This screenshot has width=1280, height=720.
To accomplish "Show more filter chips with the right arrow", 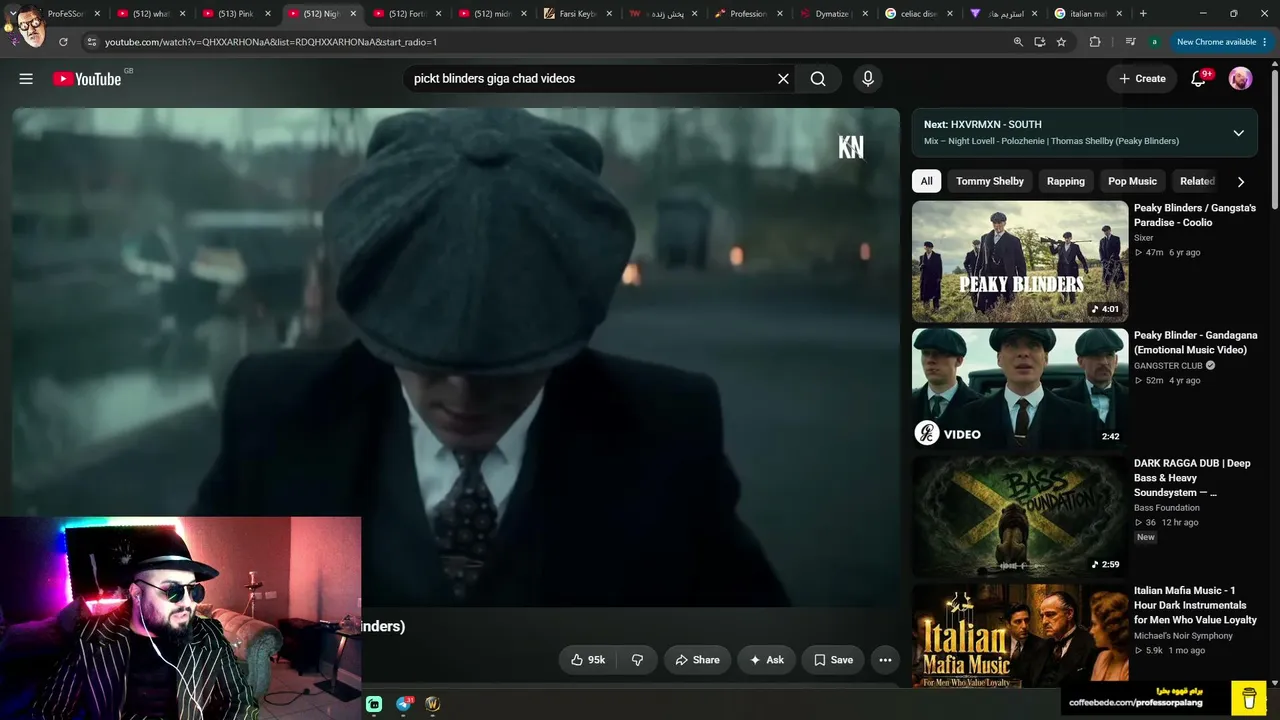I will pos(1241,182).
